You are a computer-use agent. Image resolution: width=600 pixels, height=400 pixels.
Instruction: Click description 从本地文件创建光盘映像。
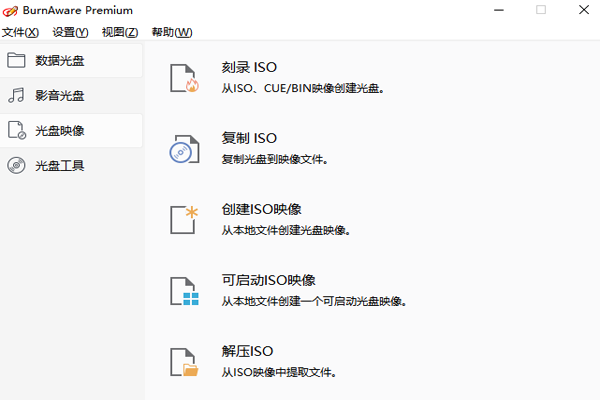(286, 230)
